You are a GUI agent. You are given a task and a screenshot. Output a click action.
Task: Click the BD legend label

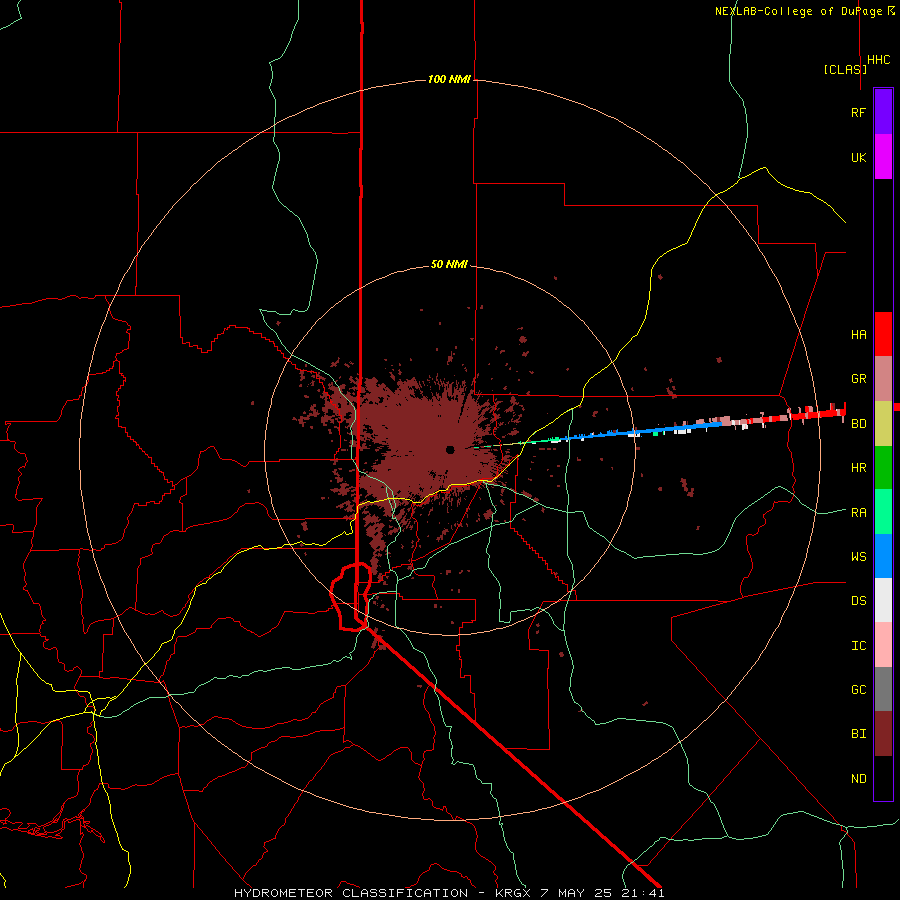coord(859,424)
